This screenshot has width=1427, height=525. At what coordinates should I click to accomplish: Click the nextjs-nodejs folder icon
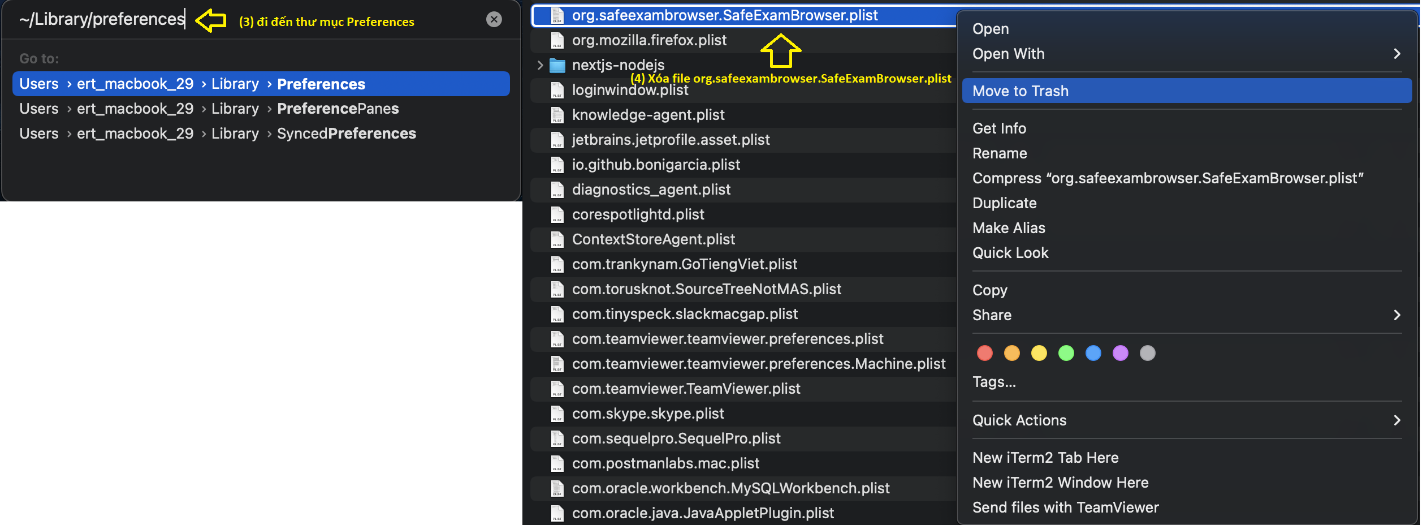click(x=557, y=66)
